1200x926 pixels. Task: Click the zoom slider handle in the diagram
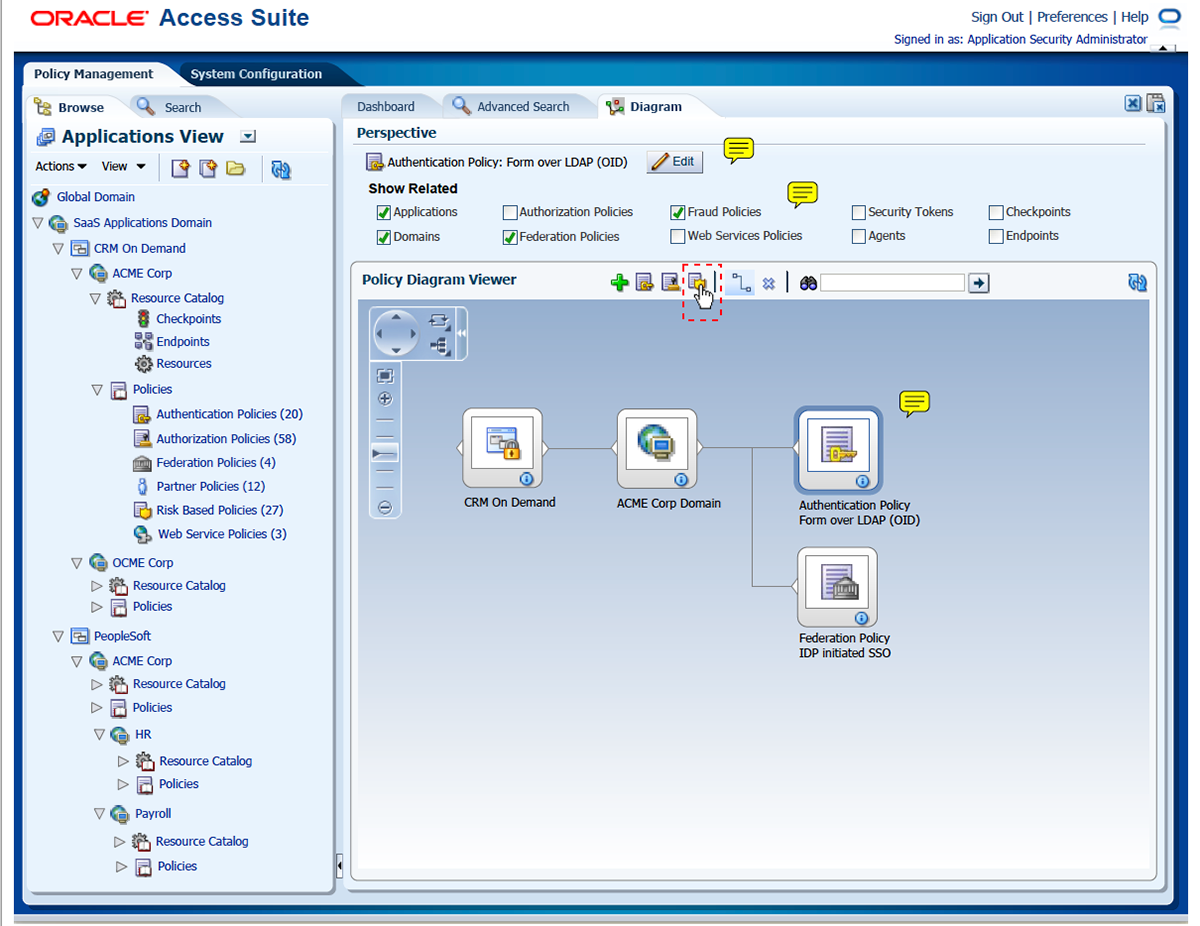coord(385,454)
